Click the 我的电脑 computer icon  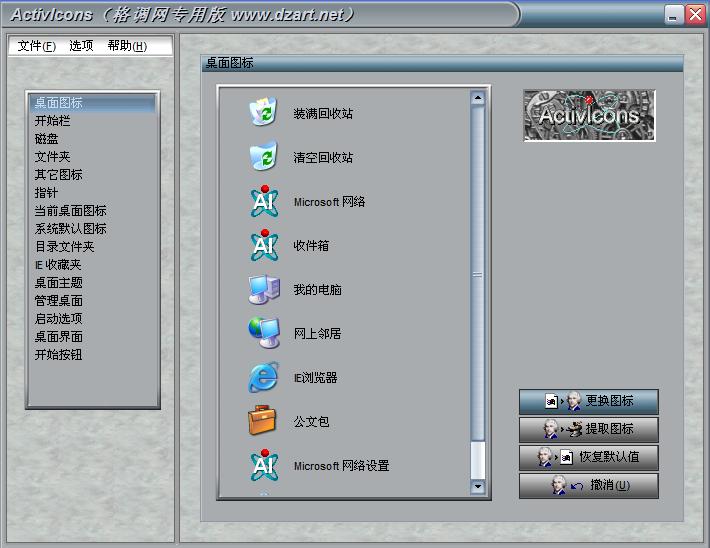[x=264, y=288]
